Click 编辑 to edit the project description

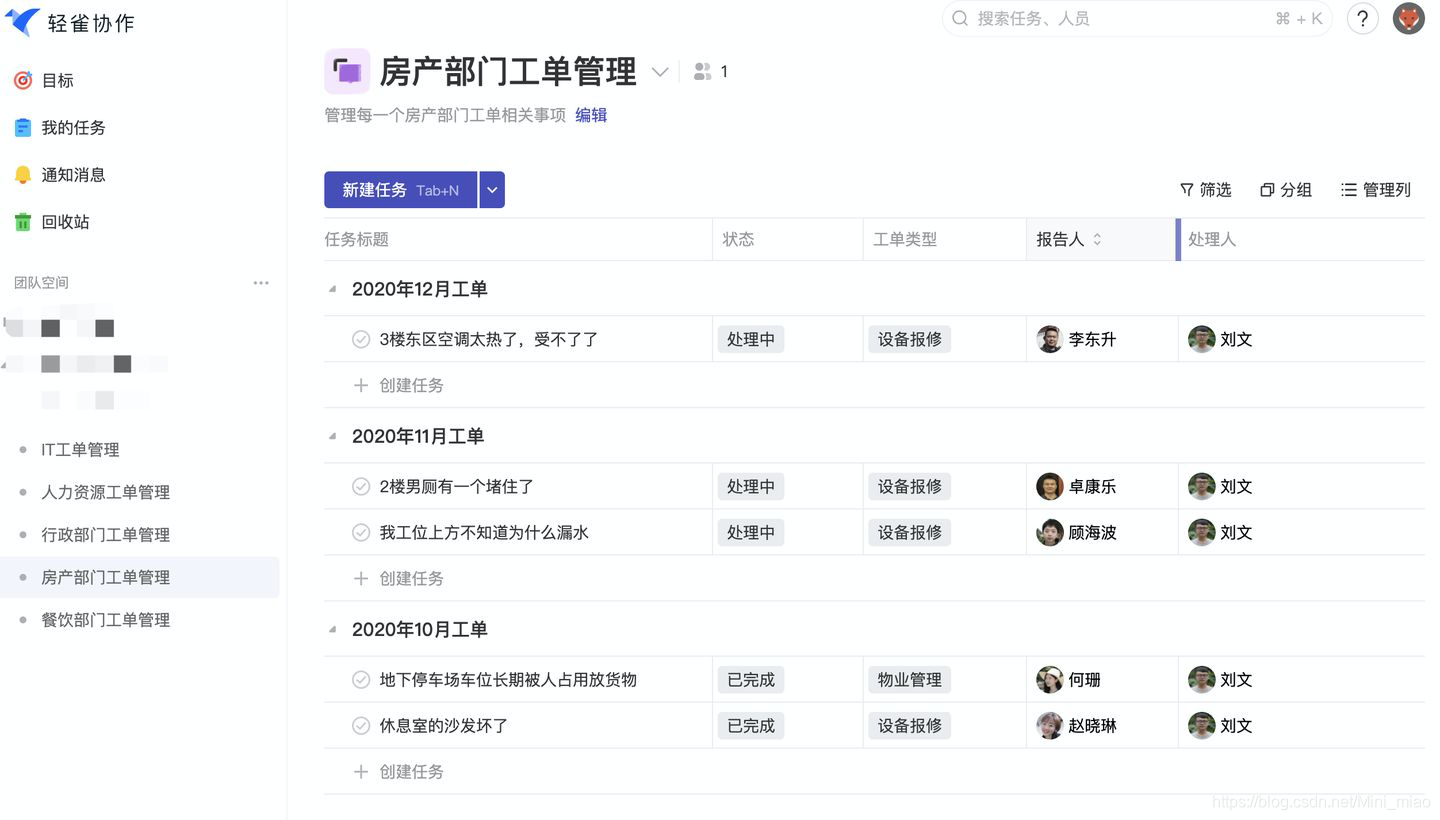590,115
